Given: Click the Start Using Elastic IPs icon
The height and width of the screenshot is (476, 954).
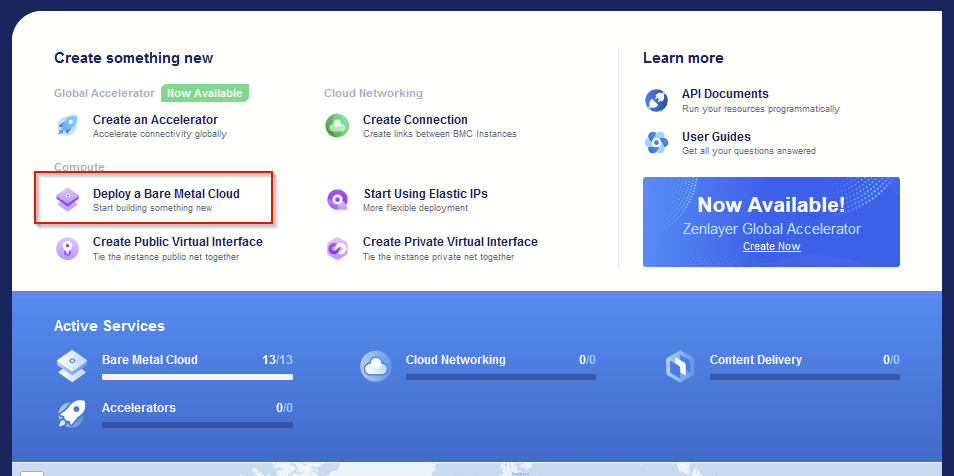Looking at the screenshot, I should click(x=337, y=199).
